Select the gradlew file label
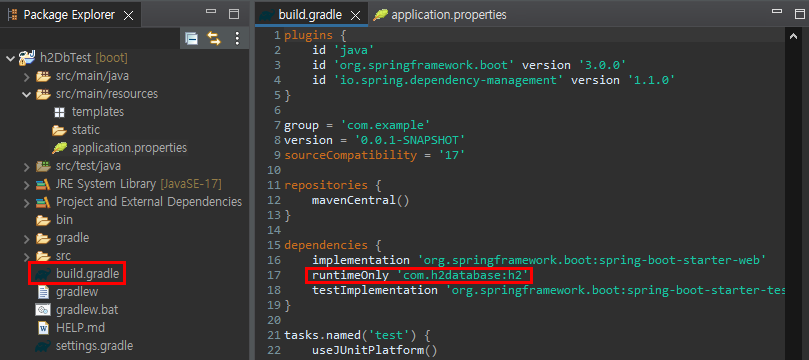Image resolution: width=809 pixels, height=360 pixels. click(77, 292)
